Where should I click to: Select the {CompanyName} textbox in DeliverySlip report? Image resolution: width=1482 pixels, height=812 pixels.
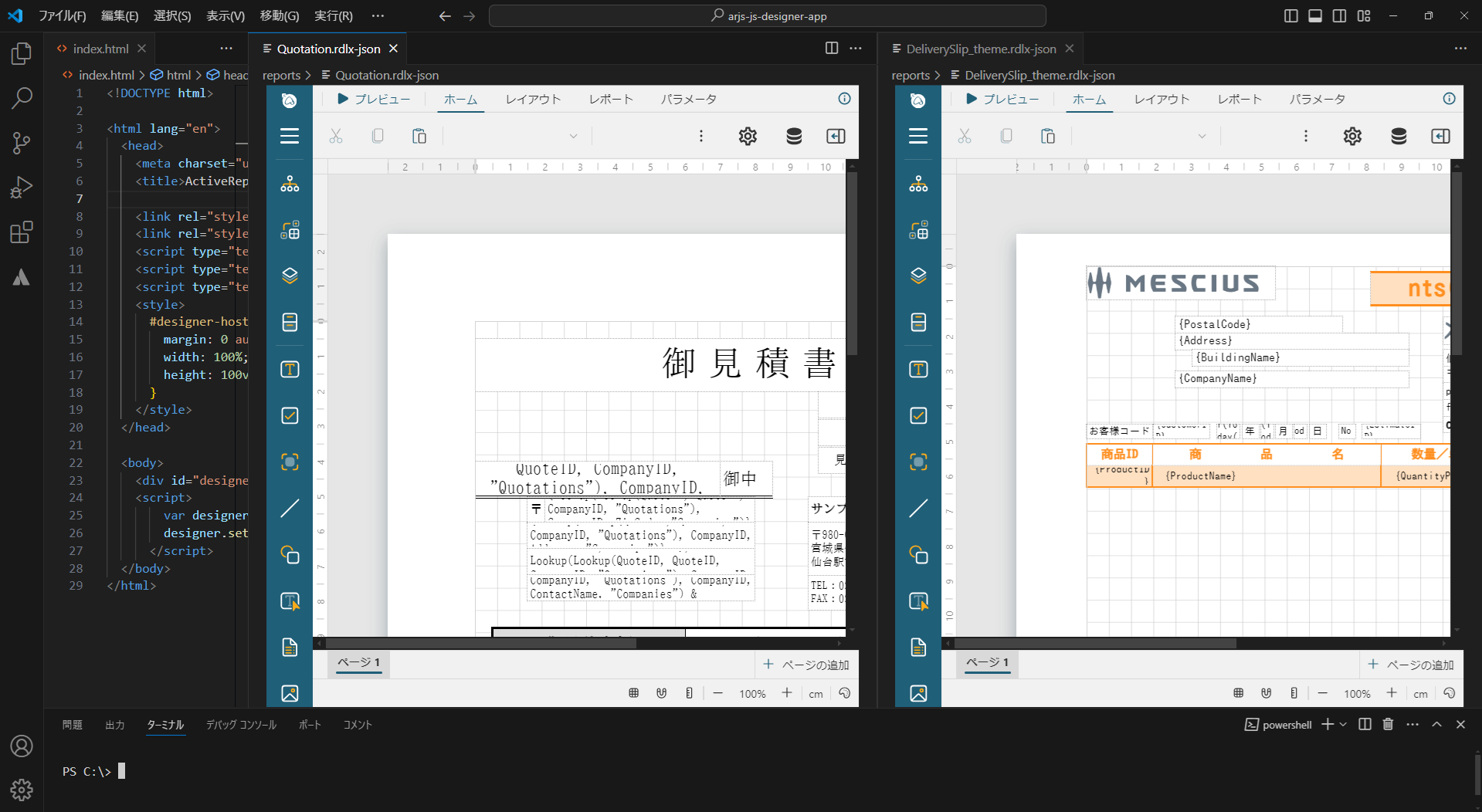click(1292, 378)
